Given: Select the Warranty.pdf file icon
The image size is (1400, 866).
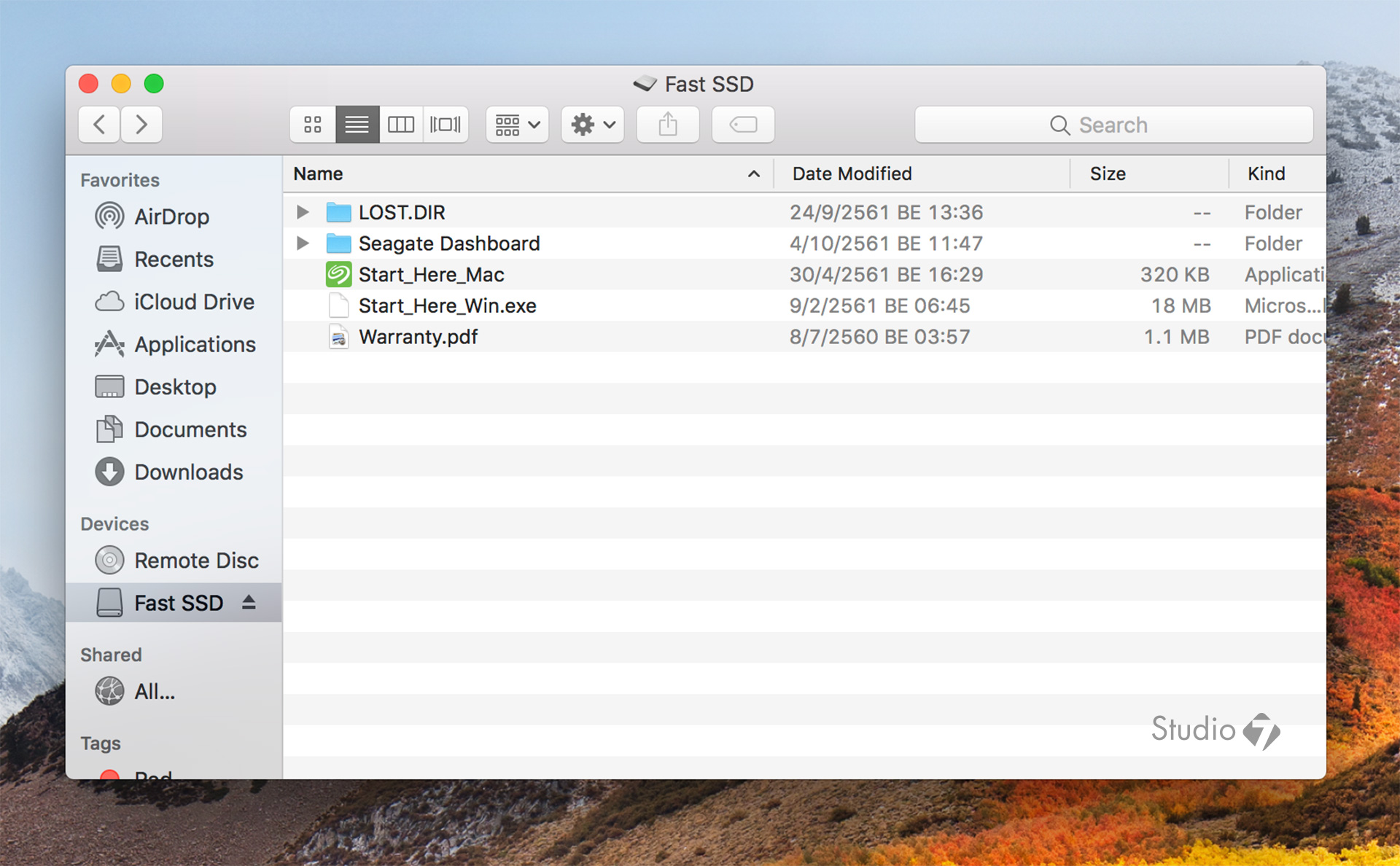Looking at the screenshot, I should 338,337.
